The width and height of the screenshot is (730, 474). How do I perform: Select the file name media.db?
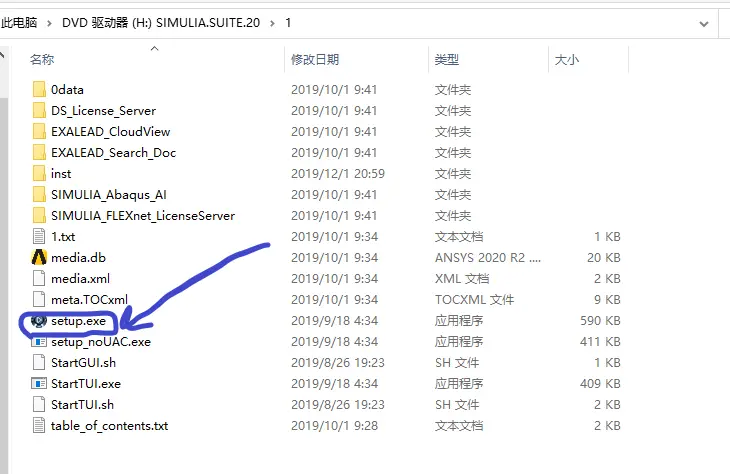[78, 257]
